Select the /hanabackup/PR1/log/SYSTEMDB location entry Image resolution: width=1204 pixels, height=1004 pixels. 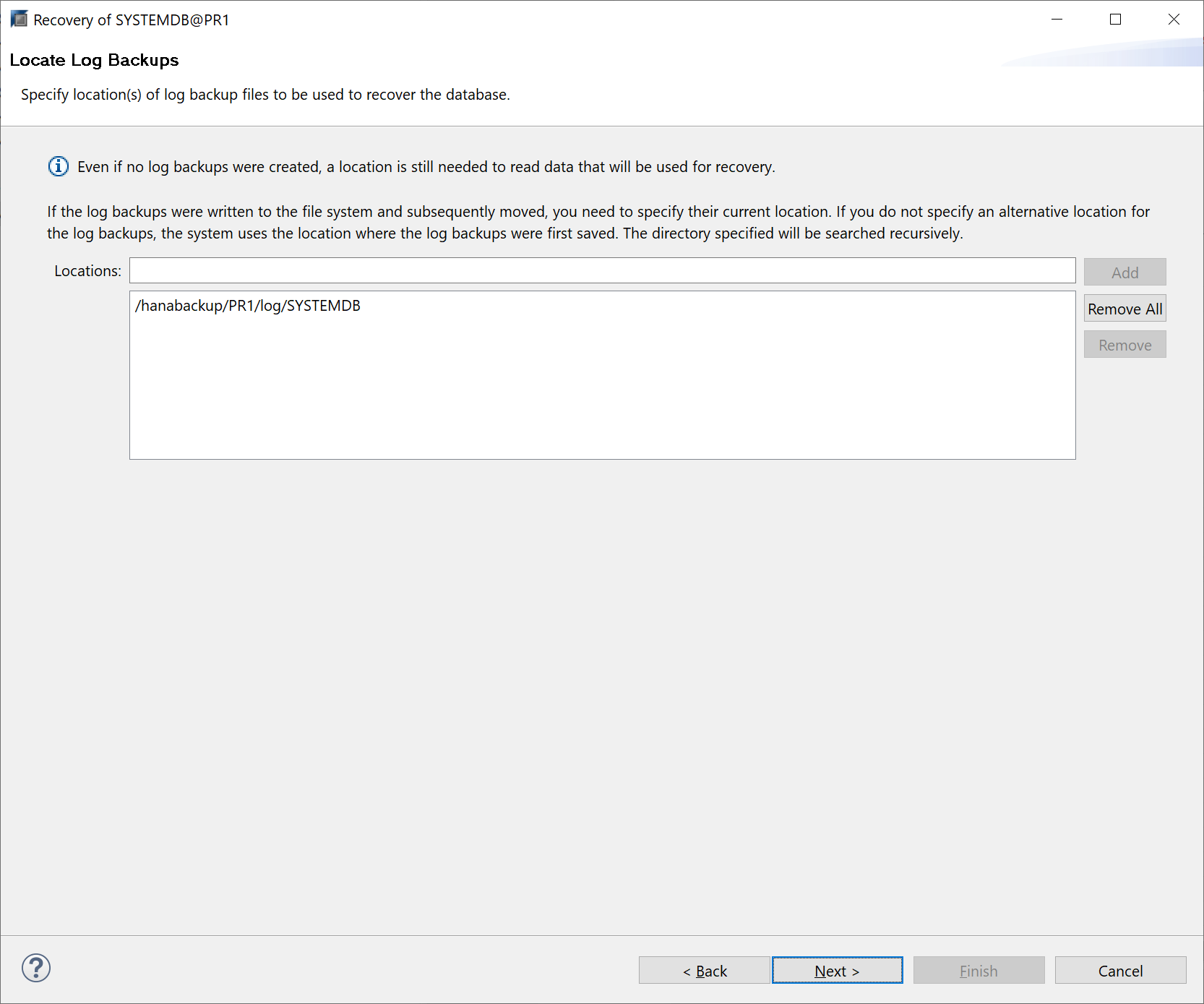(248, 306)
